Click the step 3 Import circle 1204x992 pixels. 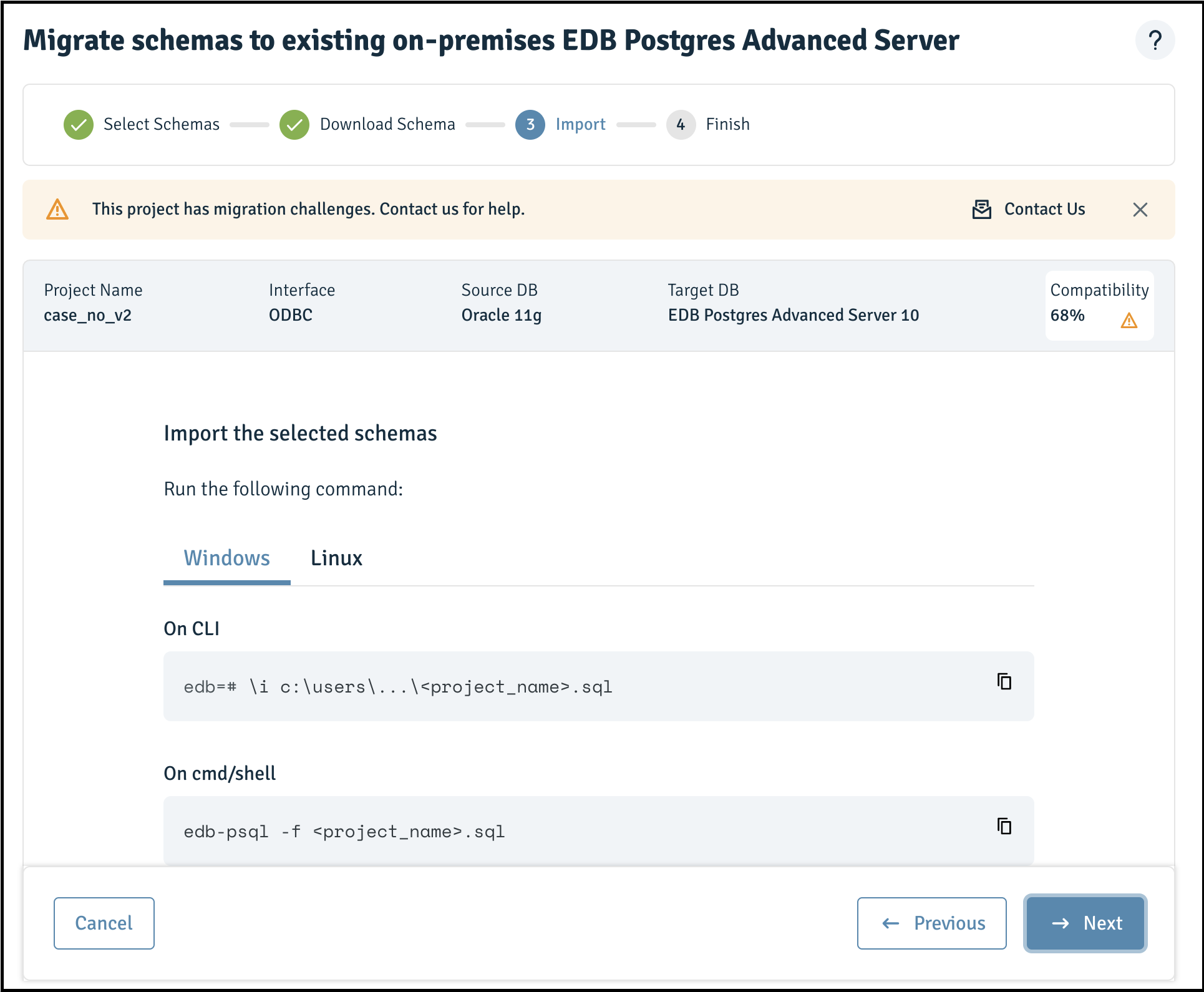(530, 125)
